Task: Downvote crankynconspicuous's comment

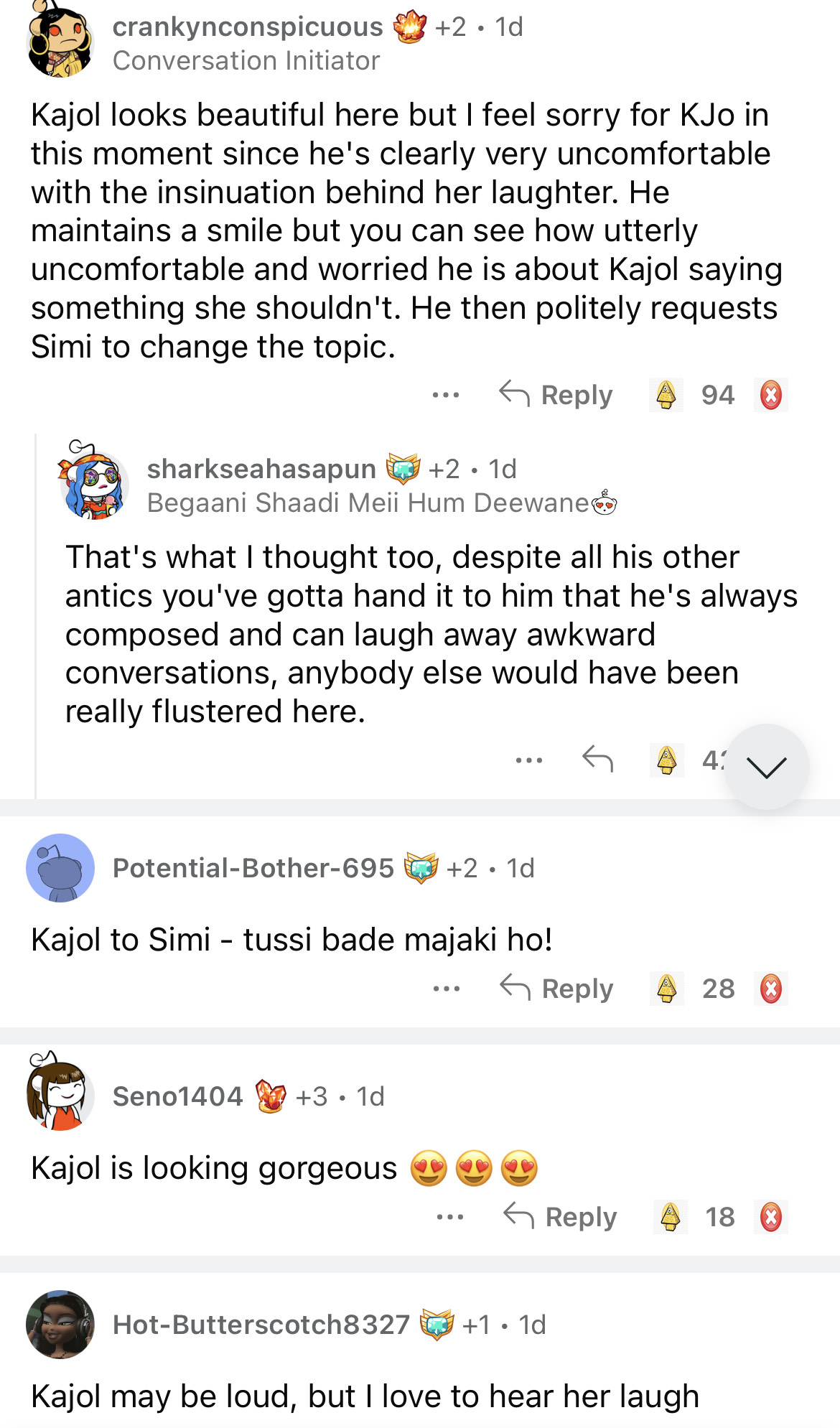Action: point(771,395)
